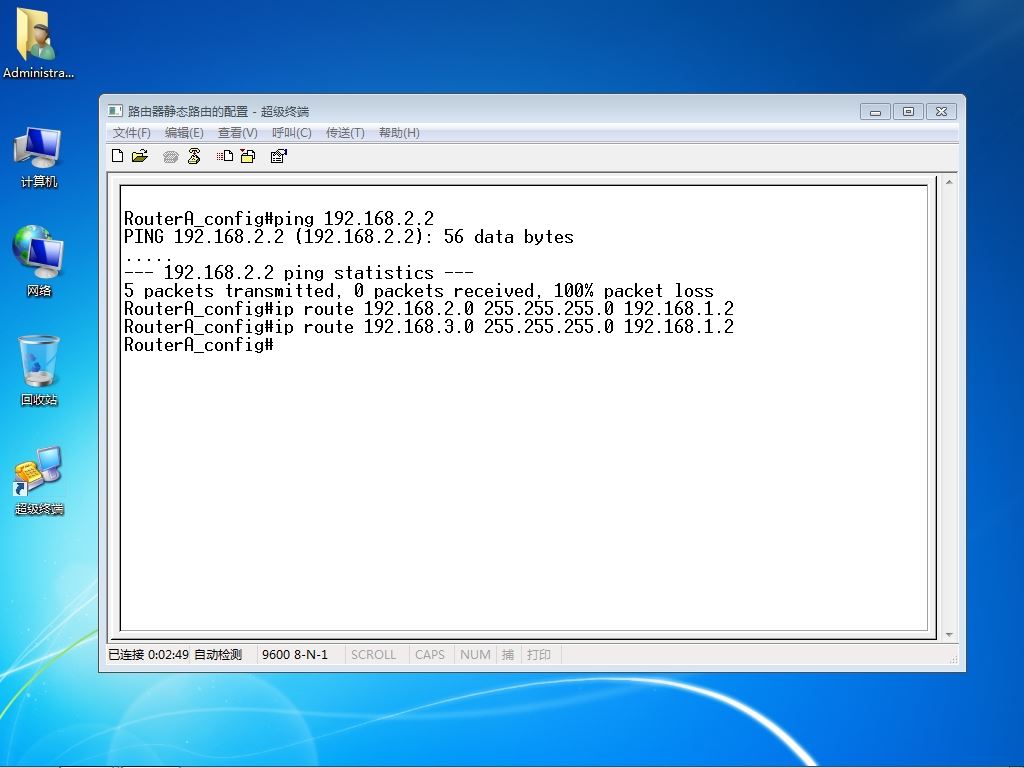Image resolution: width=1024 pixels, height=768 pixels.
Task: Click the last RouterA_config# prompt line
Action: coord(199,345)
